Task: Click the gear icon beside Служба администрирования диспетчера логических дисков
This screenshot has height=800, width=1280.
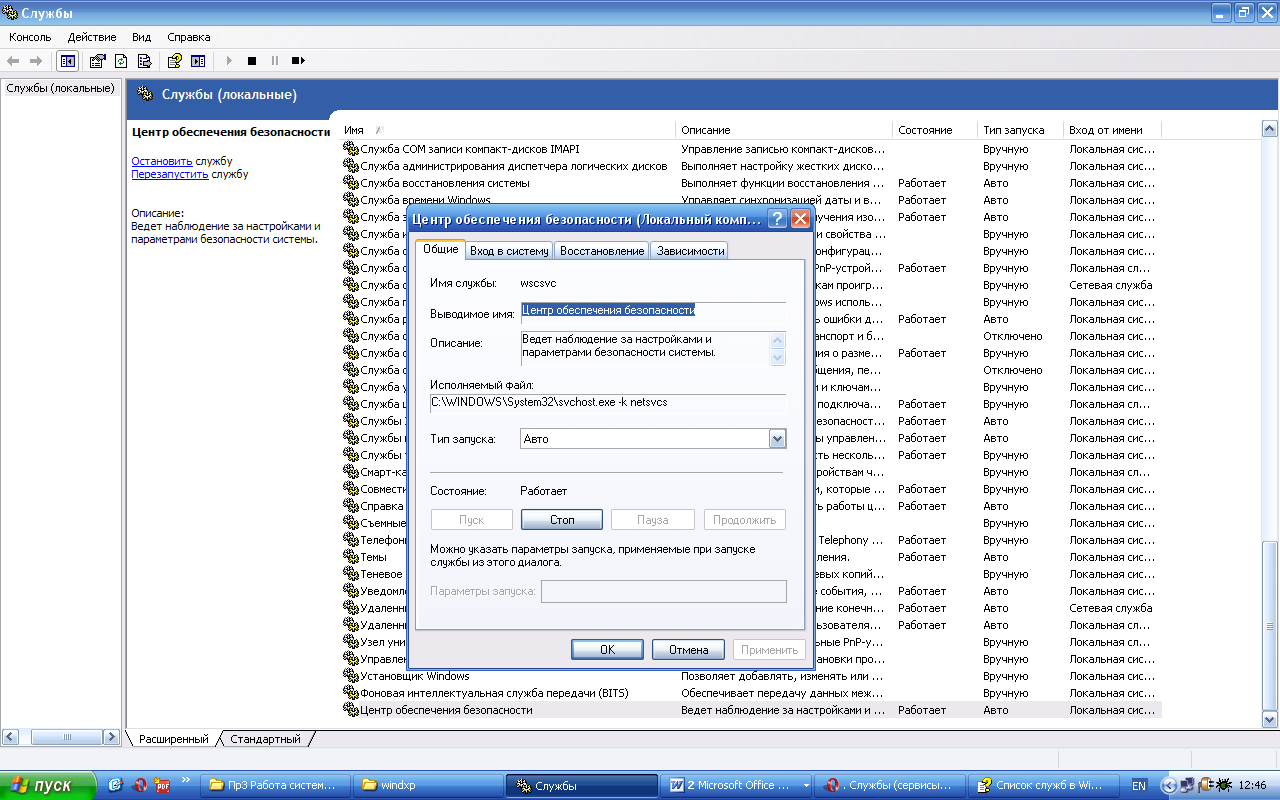Action: [x=350, y=166]
